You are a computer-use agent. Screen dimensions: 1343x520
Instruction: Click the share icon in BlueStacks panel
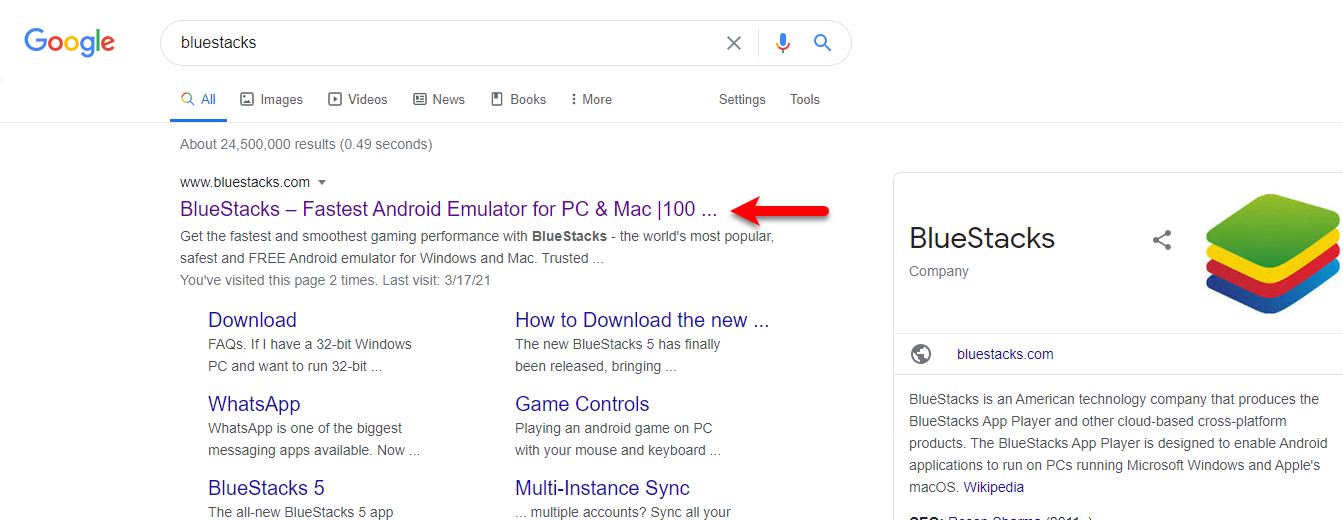tap(1162, 240)
